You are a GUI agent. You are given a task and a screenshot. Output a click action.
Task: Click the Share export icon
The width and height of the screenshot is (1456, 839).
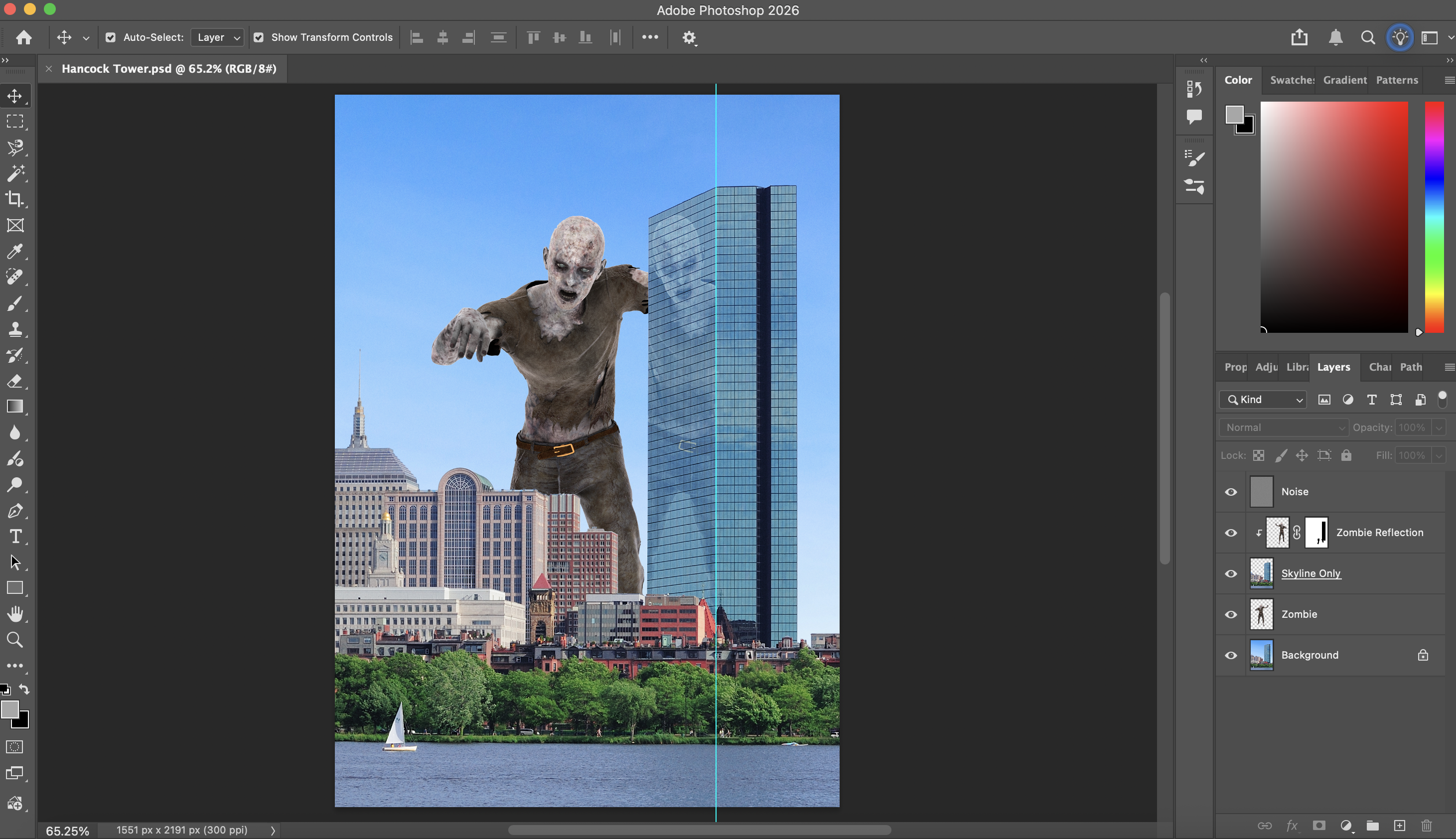(1299, 37)
